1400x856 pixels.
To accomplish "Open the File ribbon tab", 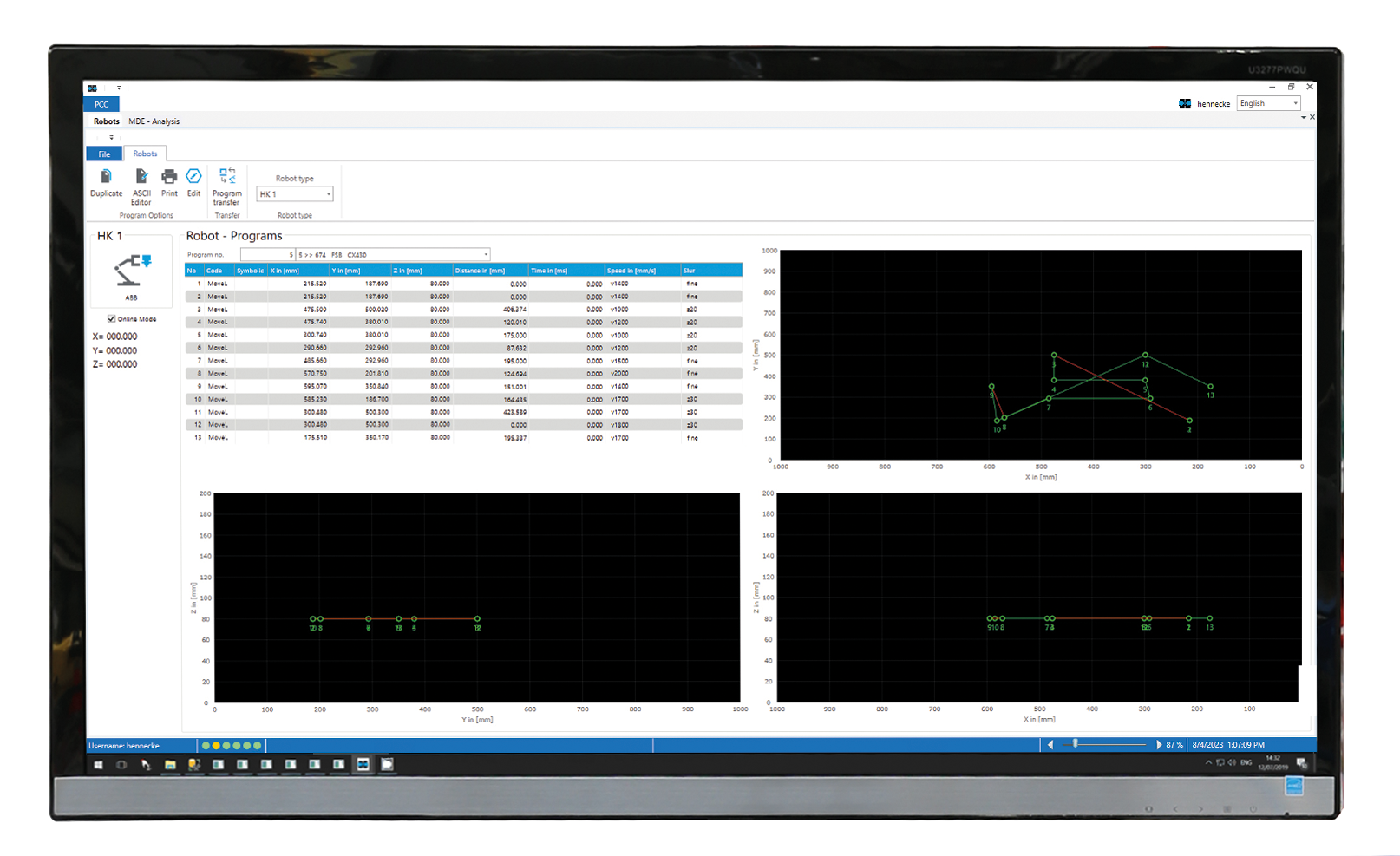I will [x=104, y=154].
